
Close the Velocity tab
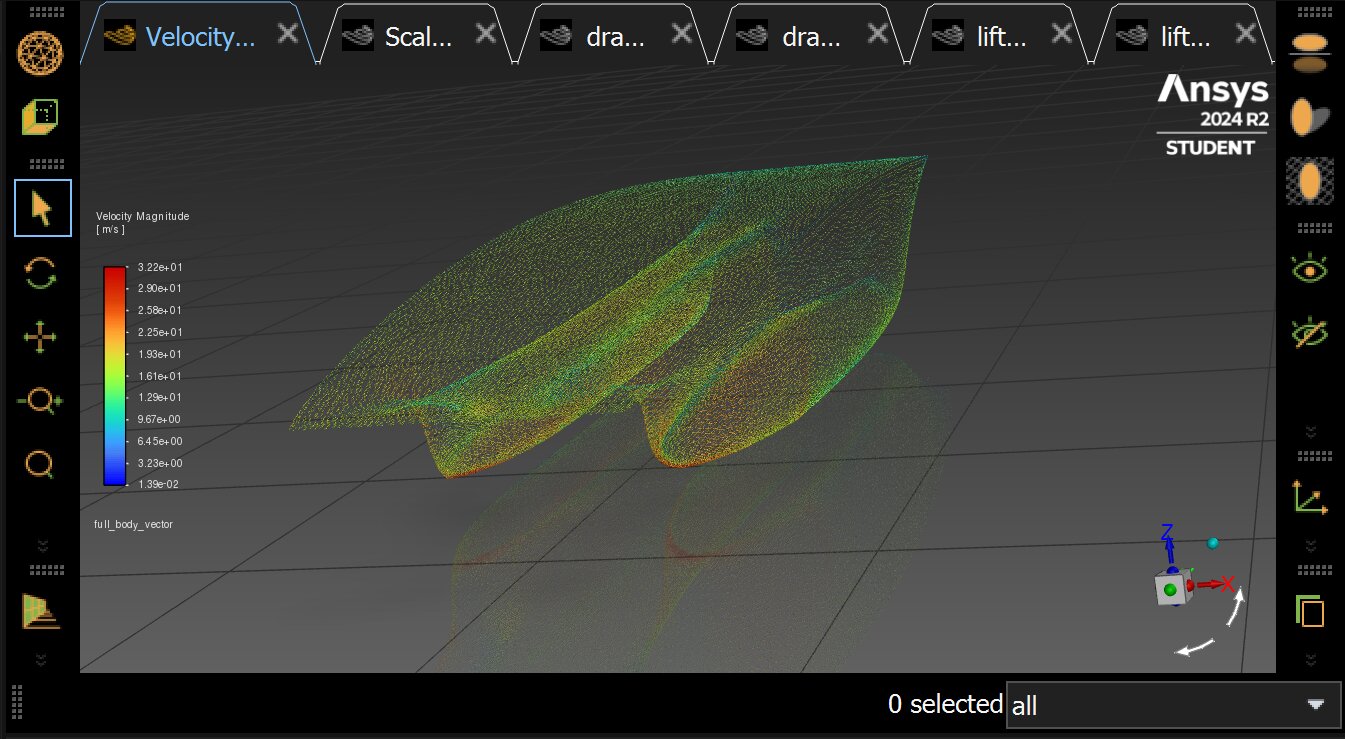click(x=288, y=33)
